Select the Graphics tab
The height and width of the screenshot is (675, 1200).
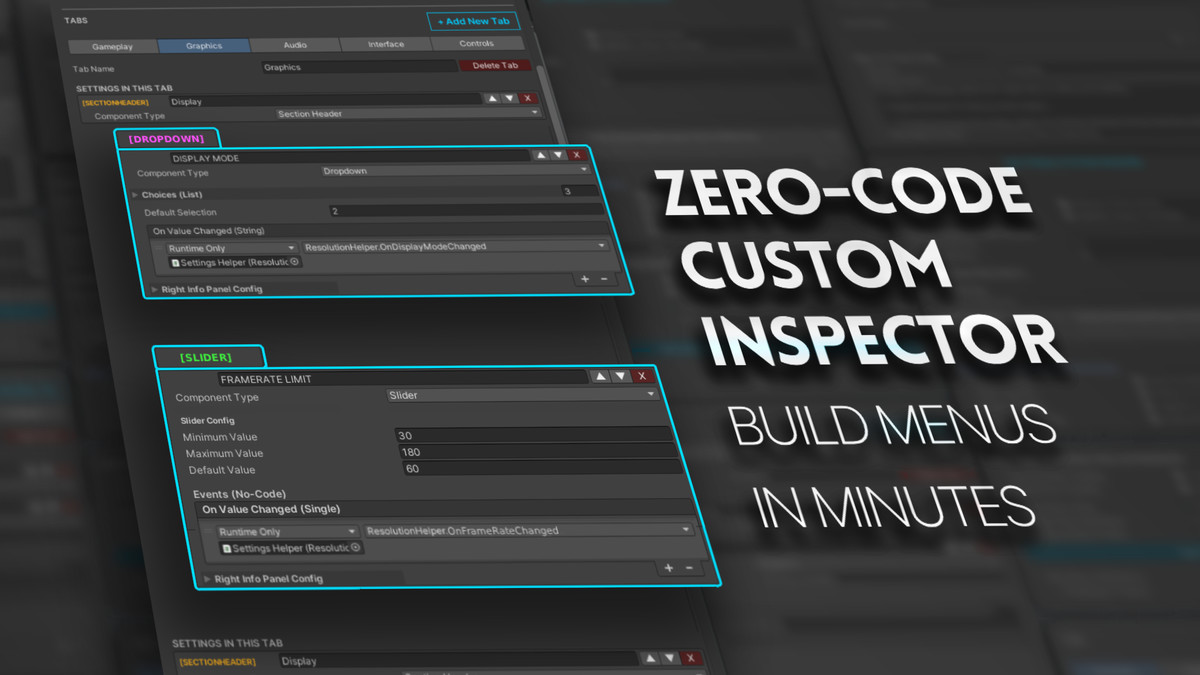tap(204, 46)
